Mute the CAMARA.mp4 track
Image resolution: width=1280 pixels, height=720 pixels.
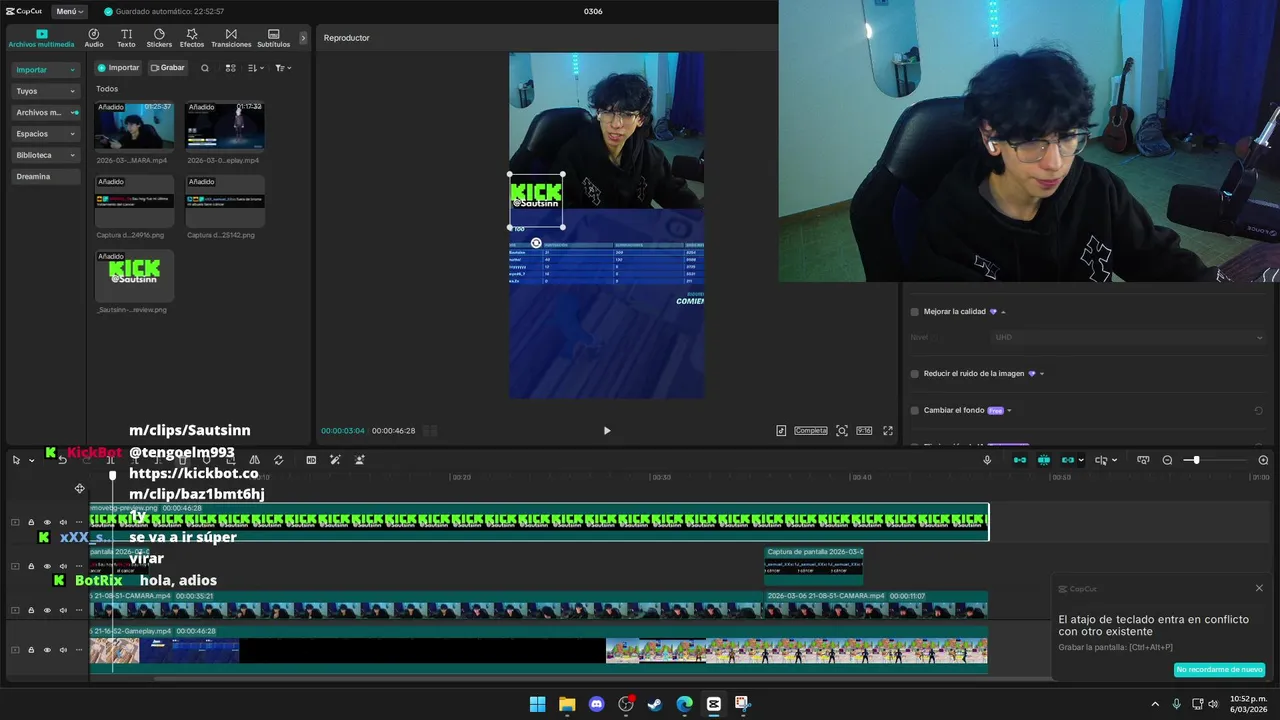(x=63, y=610)
